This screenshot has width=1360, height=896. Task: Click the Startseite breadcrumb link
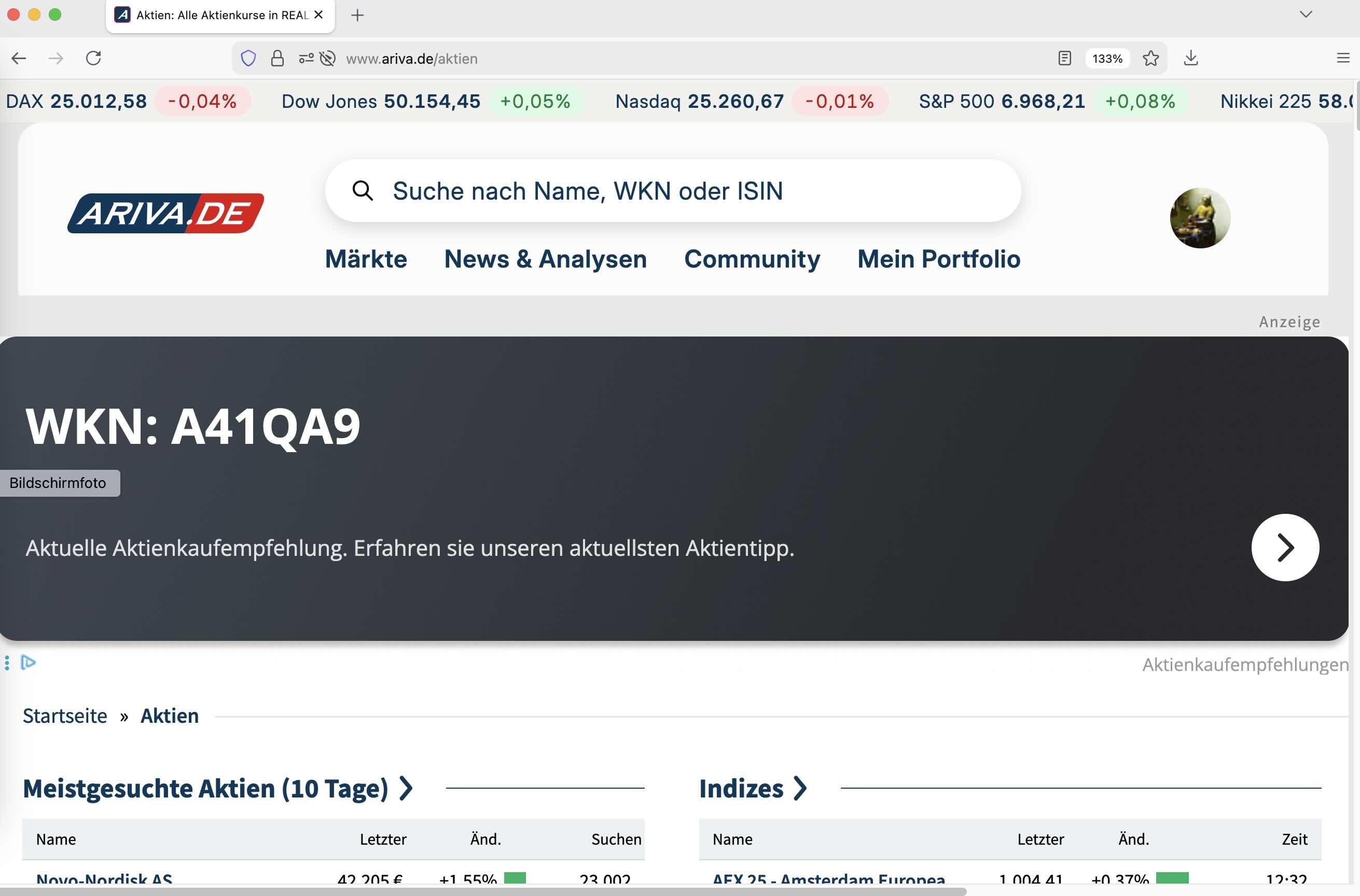(65, 716)
